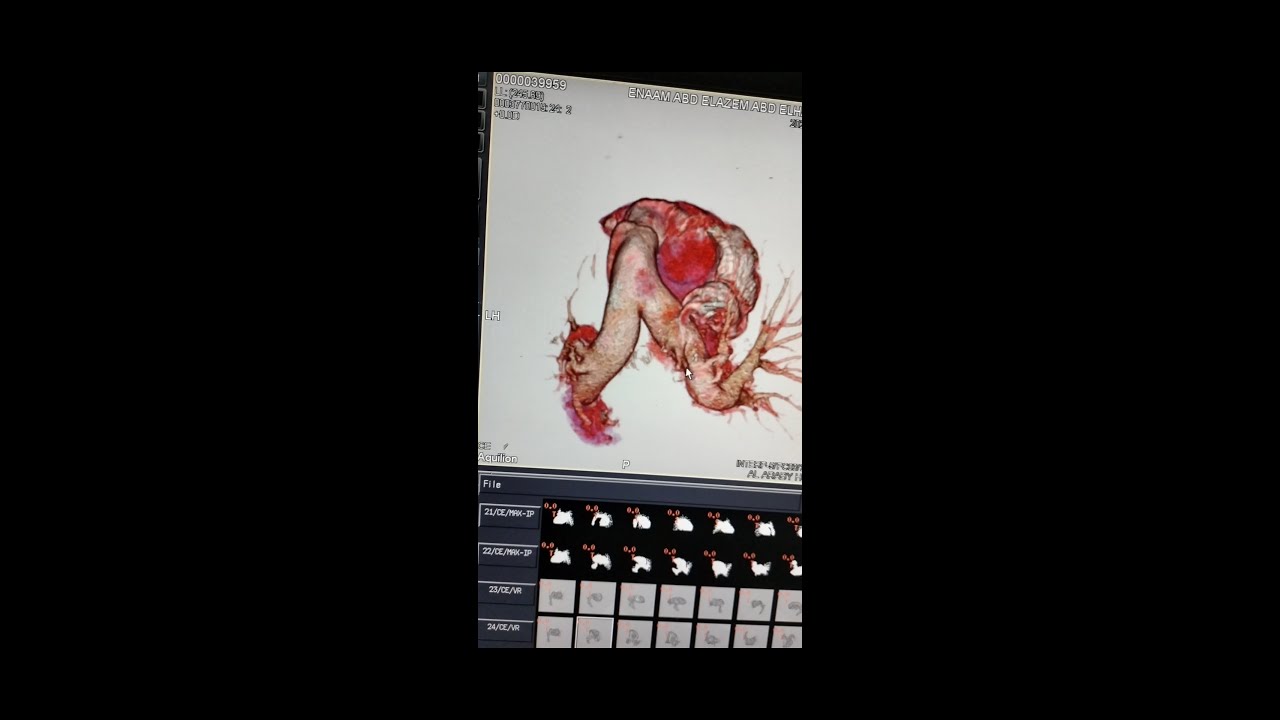Select the 24/CE/VR series button
1280x720 pixels.
pyautogui.click(x=505, y=630)
